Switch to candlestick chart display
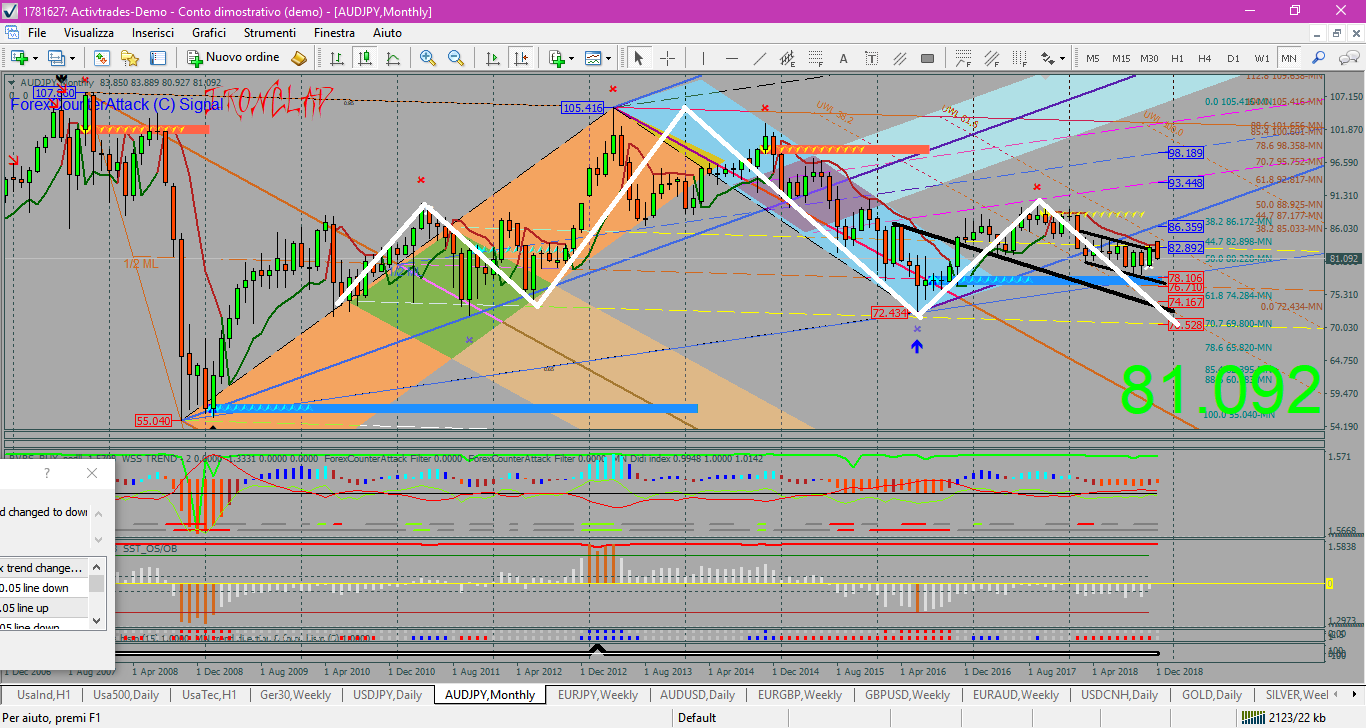This screenshot has height=728, width=1366. [365, 58]
